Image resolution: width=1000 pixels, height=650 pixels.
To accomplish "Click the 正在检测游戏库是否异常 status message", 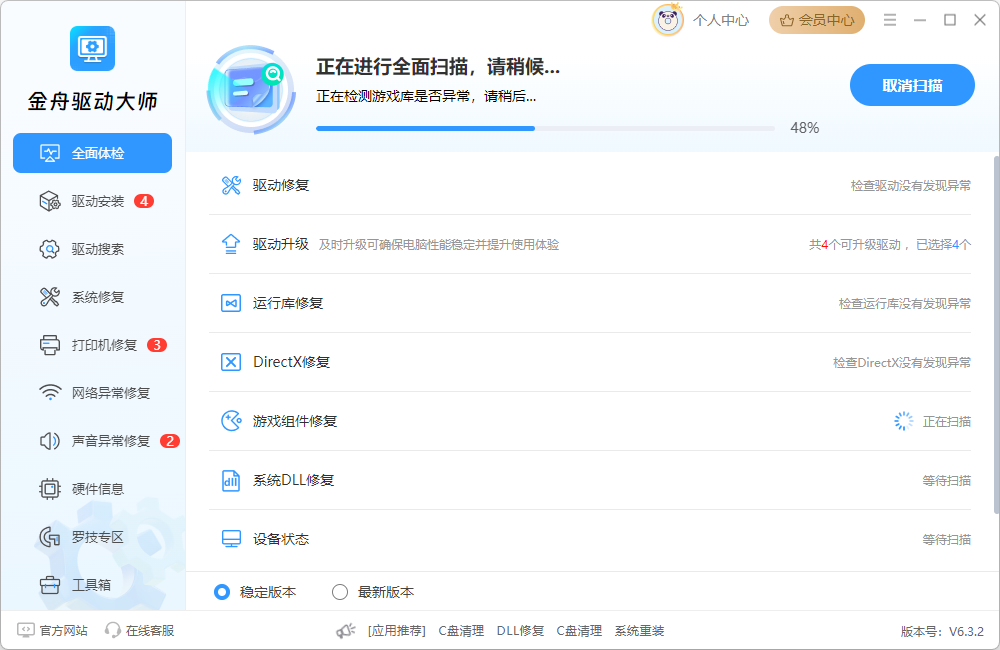I will pos(426,96).
